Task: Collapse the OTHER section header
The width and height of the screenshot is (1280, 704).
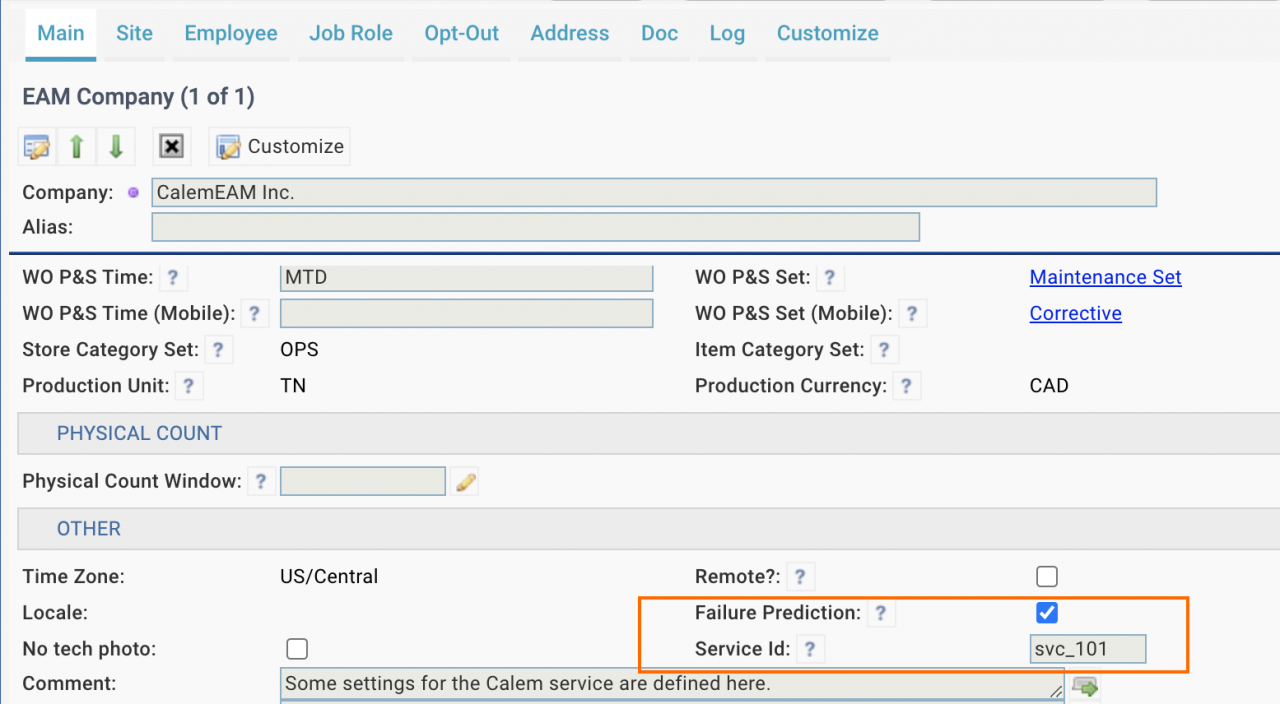Action: 89,529
